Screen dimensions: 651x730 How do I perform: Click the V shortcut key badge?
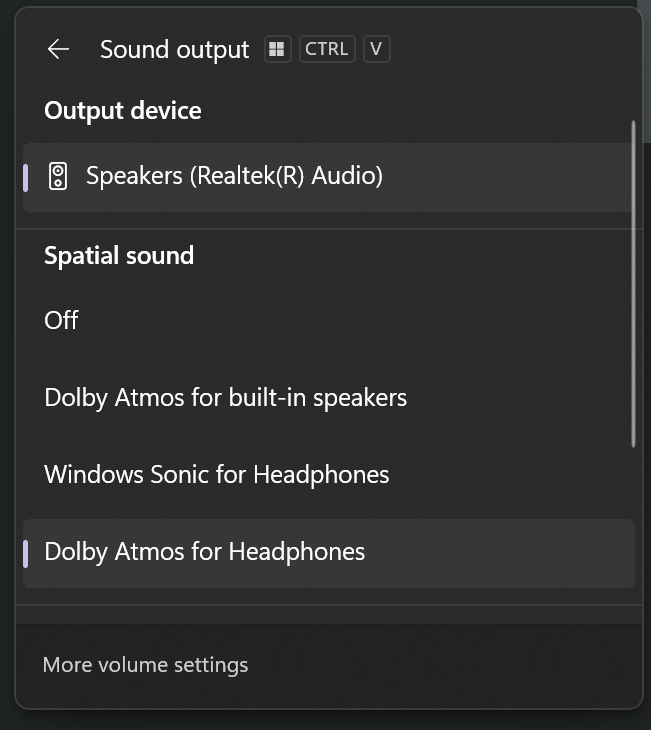coord(376,49)
